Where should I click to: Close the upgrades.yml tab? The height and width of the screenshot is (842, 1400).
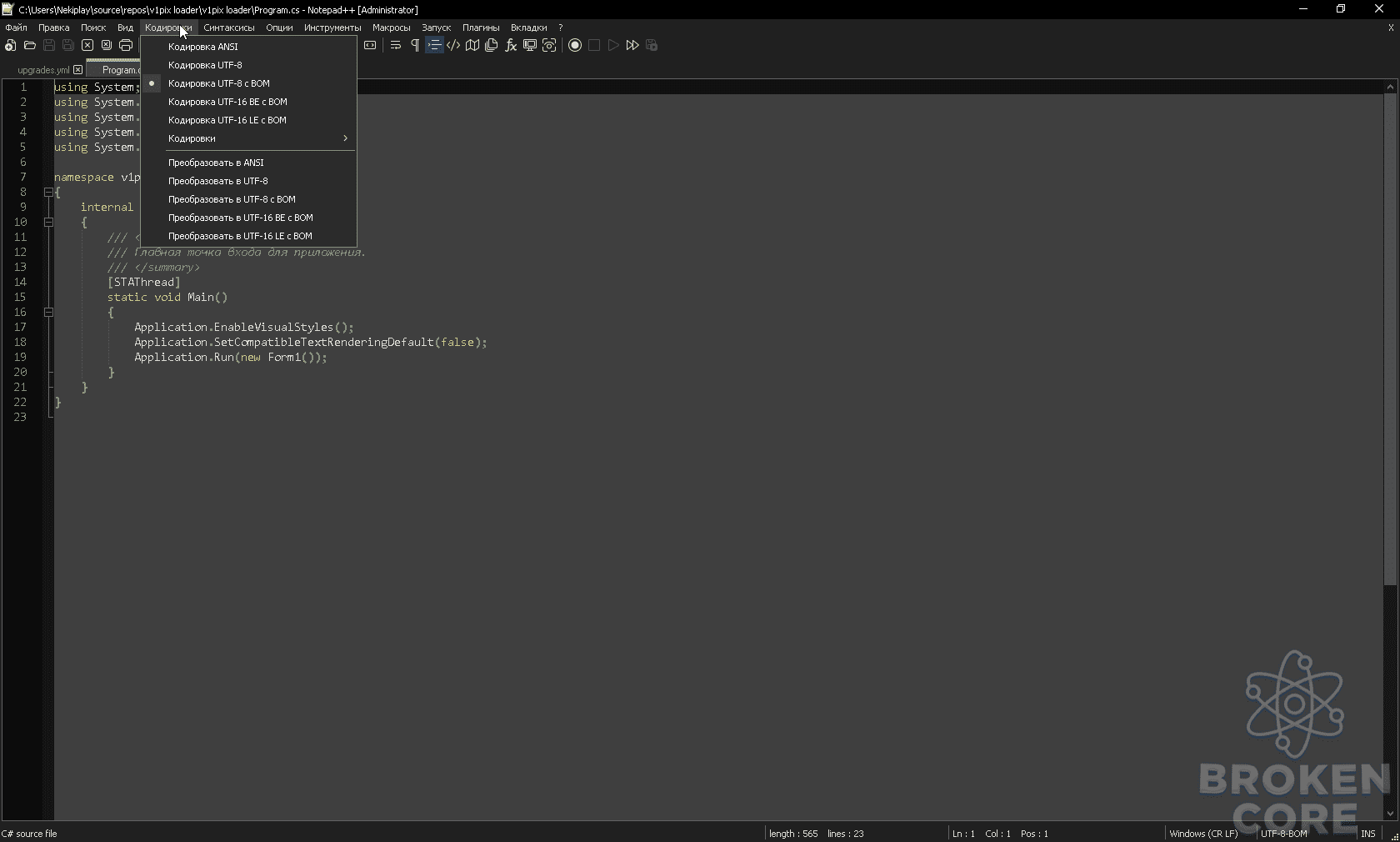click(x=78, y=70)
